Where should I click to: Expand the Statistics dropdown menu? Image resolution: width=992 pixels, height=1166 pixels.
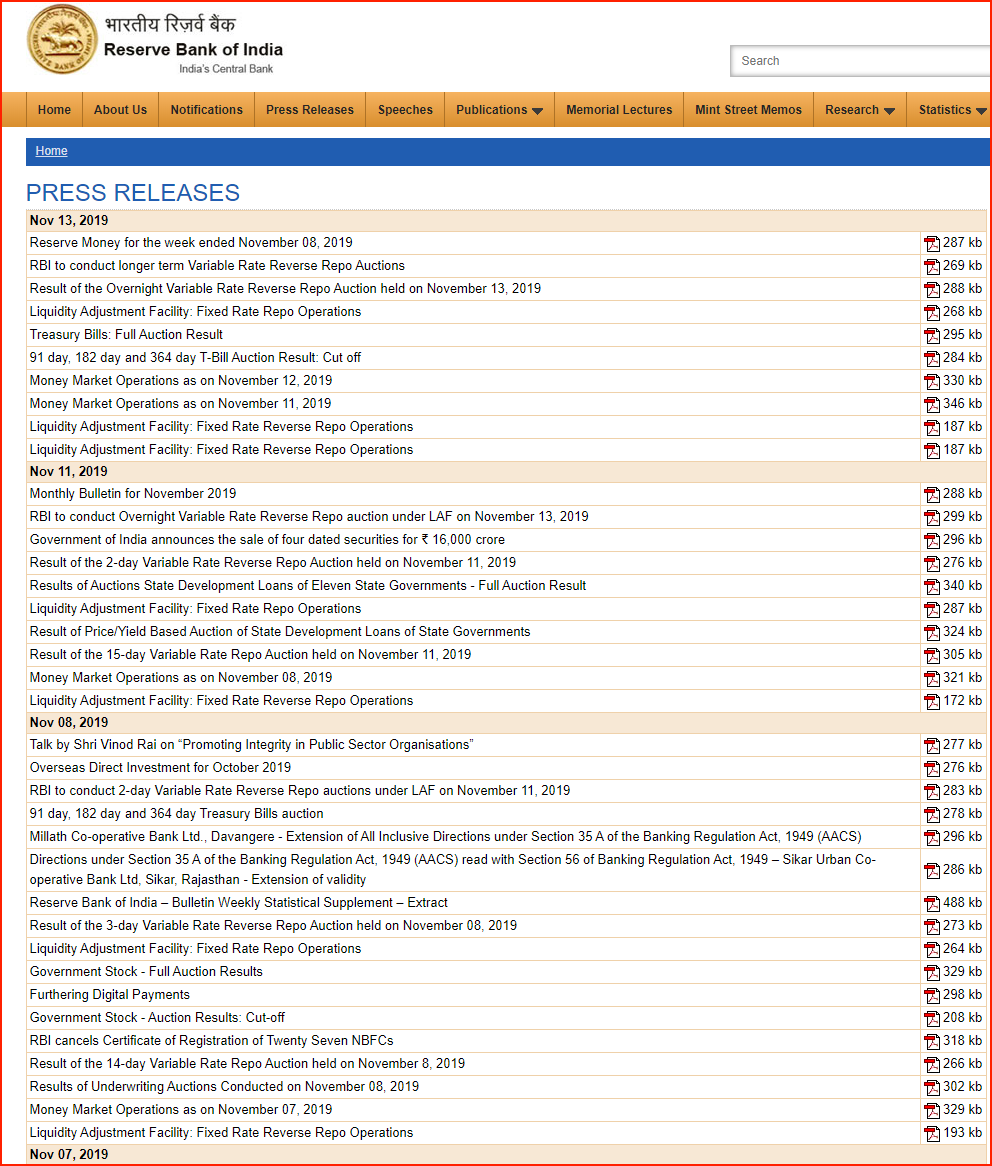point(952,110)
